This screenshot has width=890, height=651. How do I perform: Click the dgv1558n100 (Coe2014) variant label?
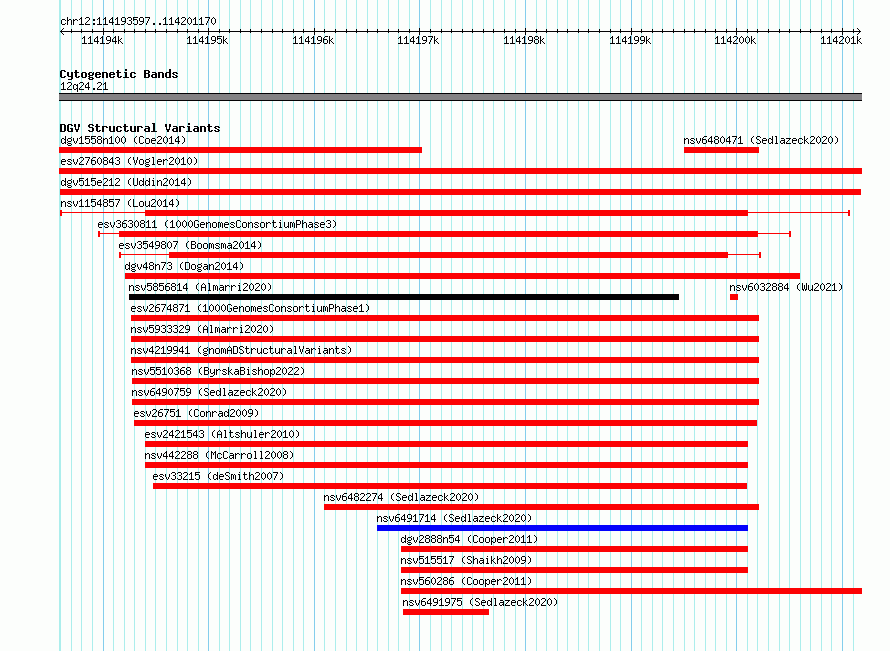[123, 140]
